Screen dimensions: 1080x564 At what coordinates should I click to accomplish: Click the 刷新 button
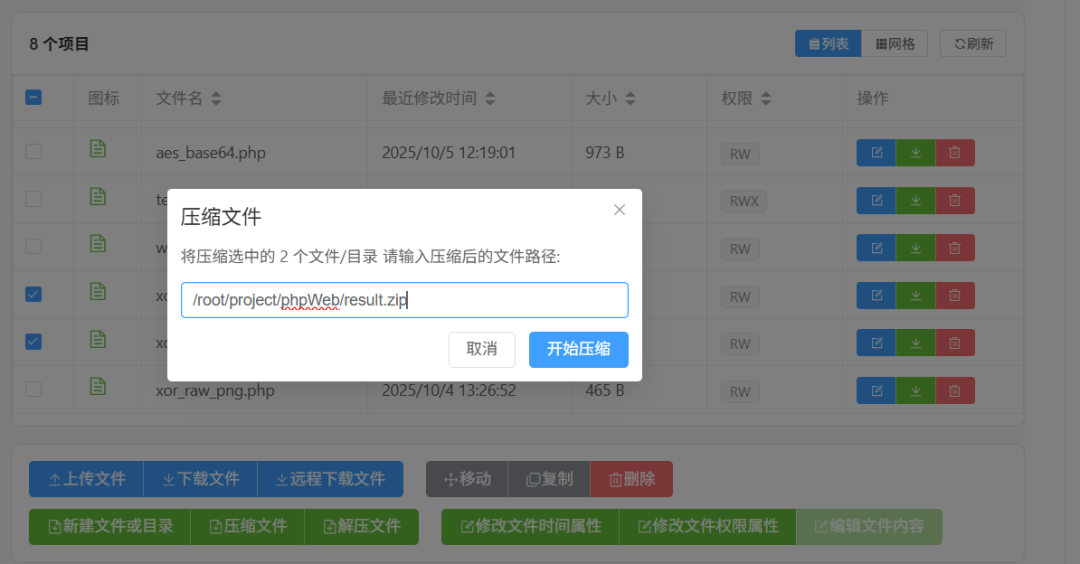click(x=973, y=44)
